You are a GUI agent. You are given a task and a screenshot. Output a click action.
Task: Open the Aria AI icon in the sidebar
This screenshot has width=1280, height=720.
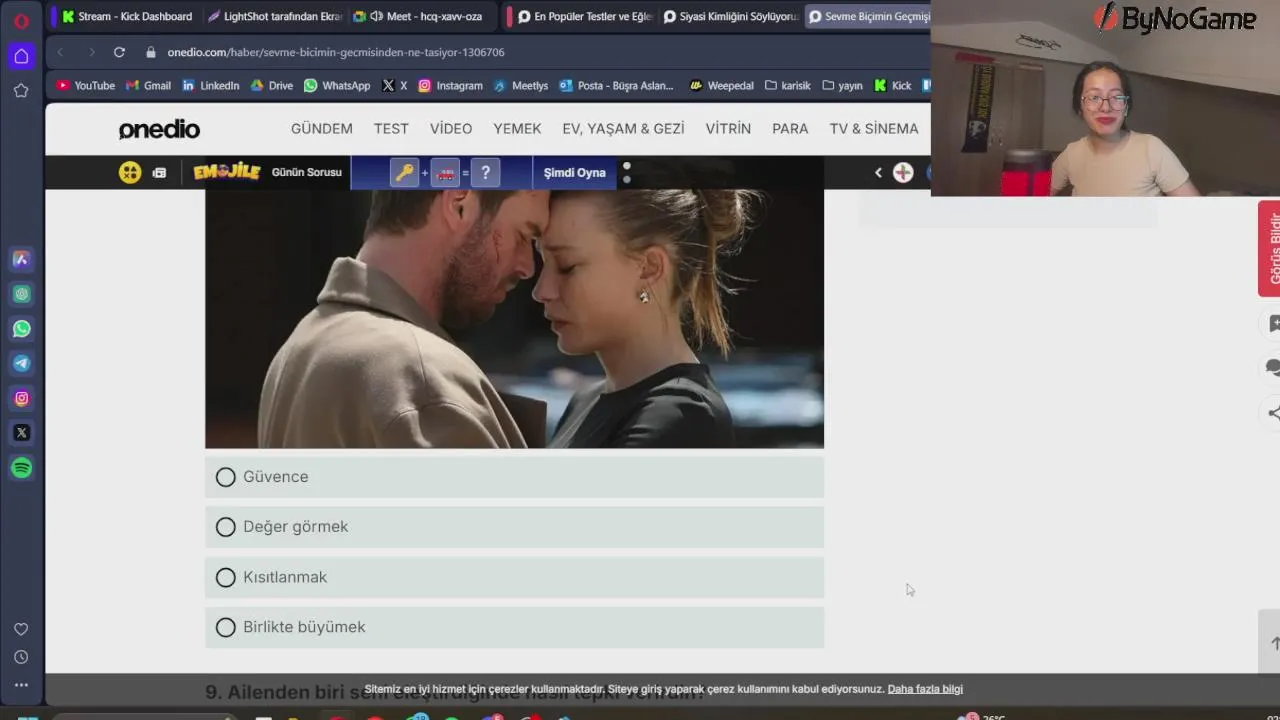pos(21,259)
